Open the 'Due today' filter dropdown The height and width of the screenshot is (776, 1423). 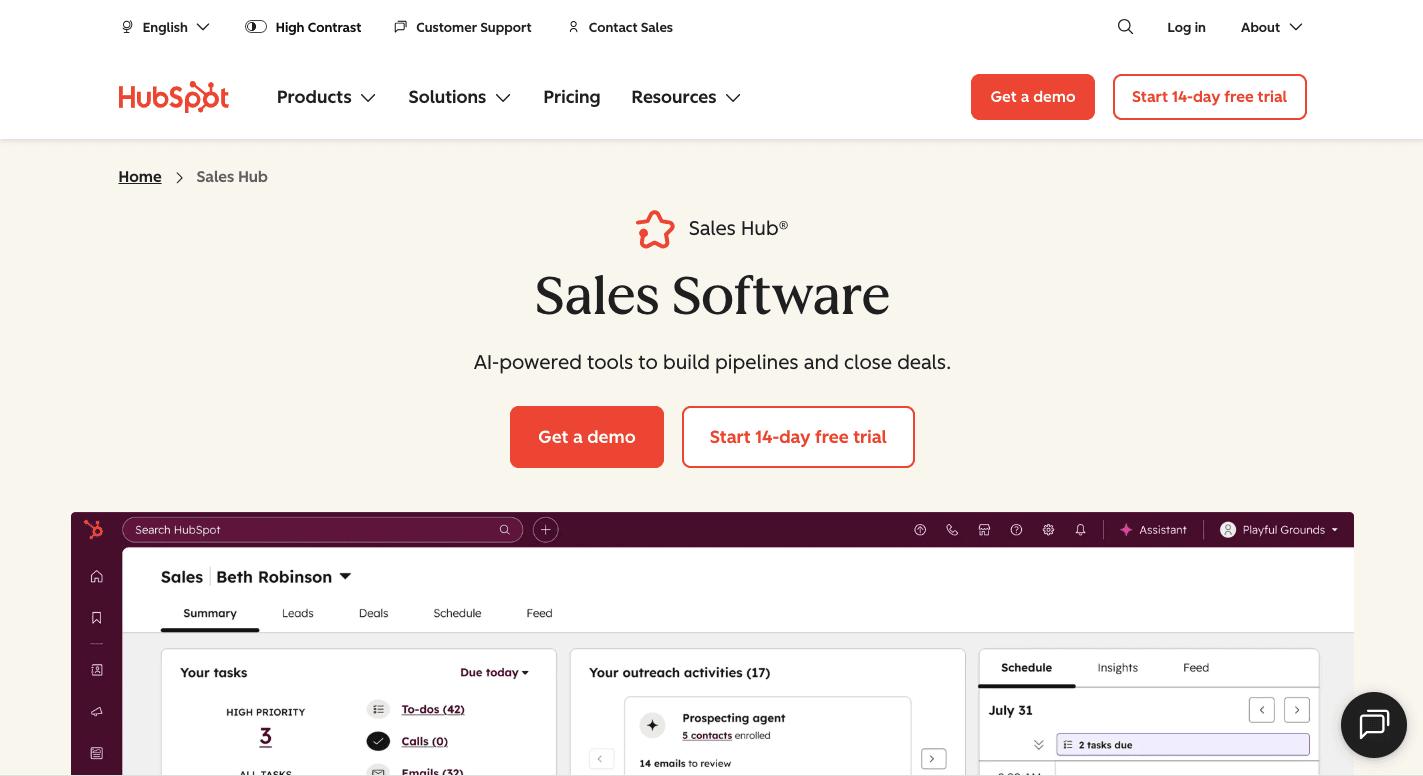point(494,672)
